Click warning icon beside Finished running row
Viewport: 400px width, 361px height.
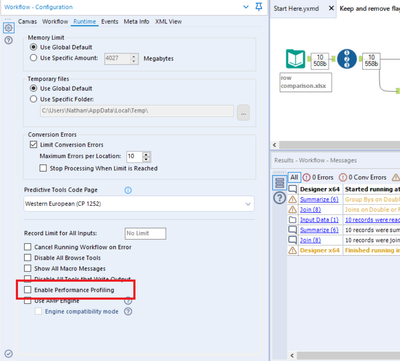coord(292,250)
